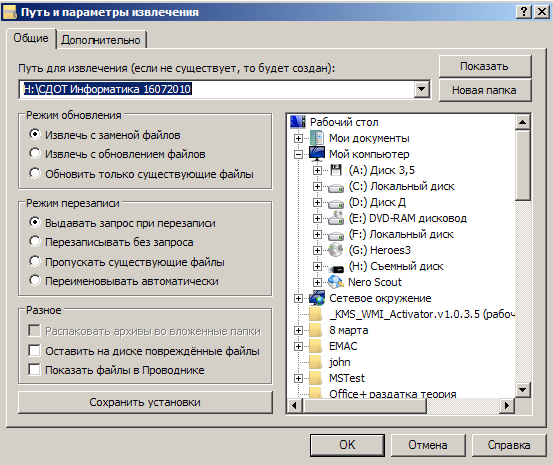
Task: Check 'Оставить на диске повреждённые файлы'
Action: [x=34, y=351]
